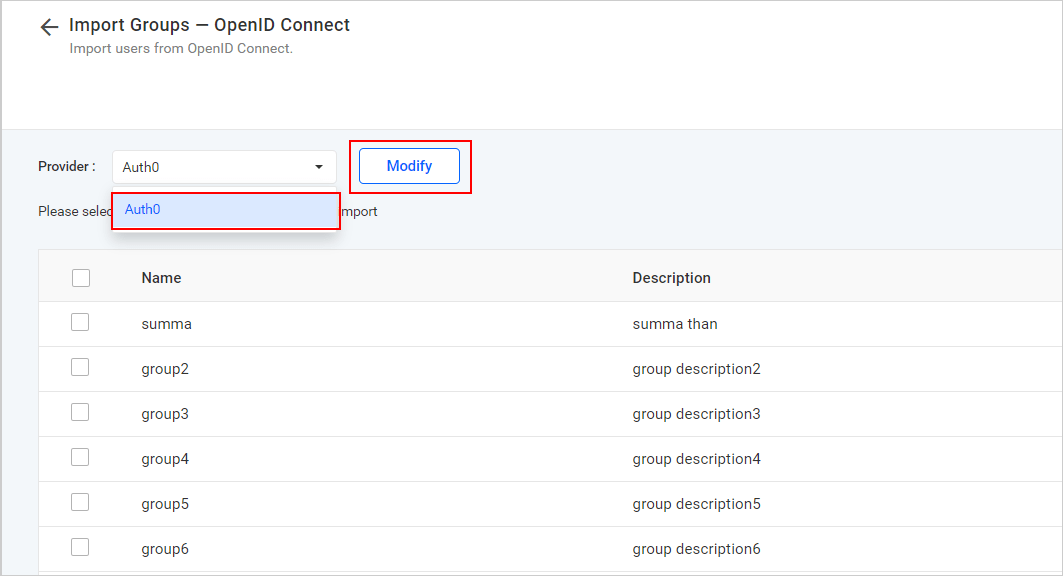Click the back arrow to return
Screen dimensions: 1063x576
49,26
